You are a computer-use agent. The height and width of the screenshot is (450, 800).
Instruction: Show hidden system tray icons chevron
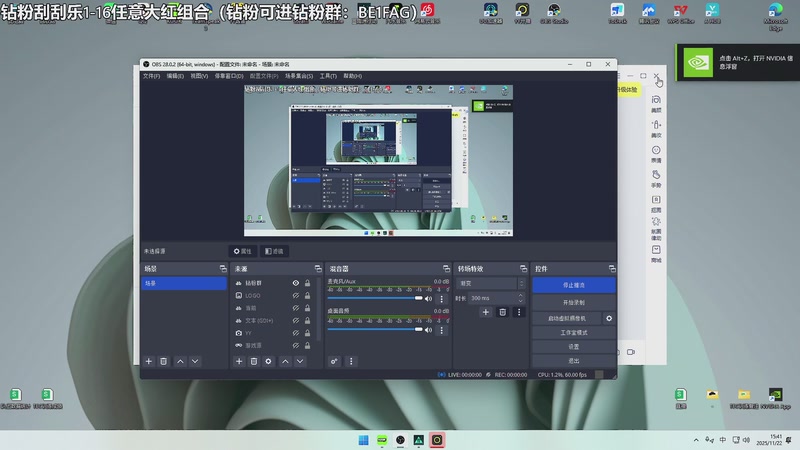point(696,440)
